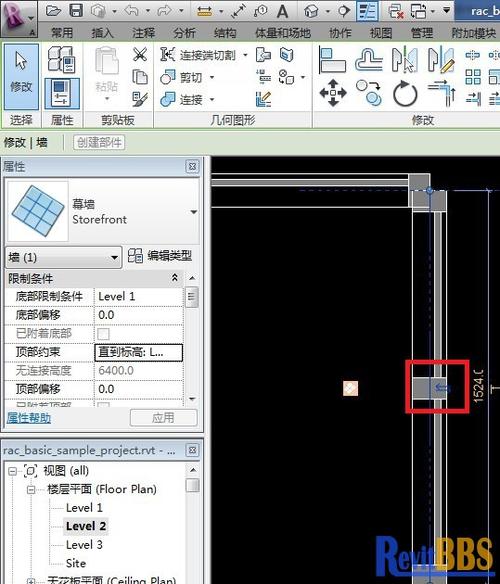Click the project browser scrollbar thumb
The width and height of the screenshot is (500, 584).
192,485
